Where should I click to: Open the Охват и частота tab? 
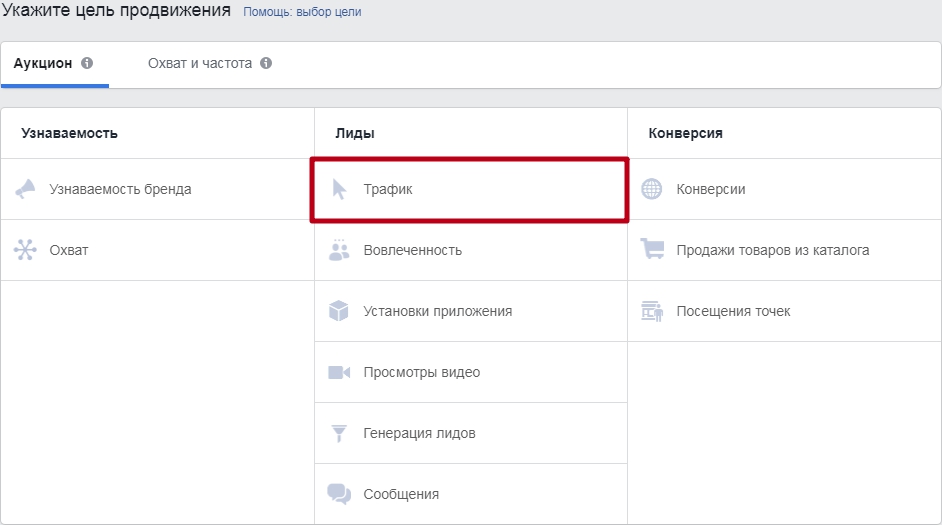(199, 63)
